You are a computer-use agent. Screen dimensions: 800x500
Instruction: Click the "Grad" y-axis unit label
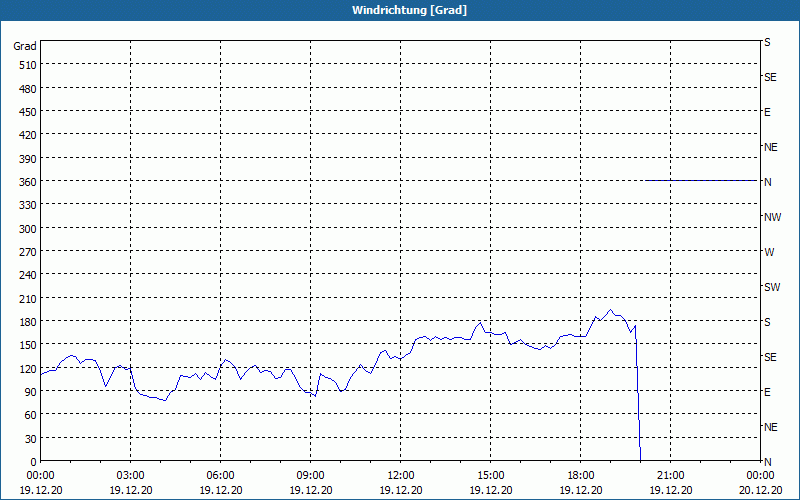[25, 46]
